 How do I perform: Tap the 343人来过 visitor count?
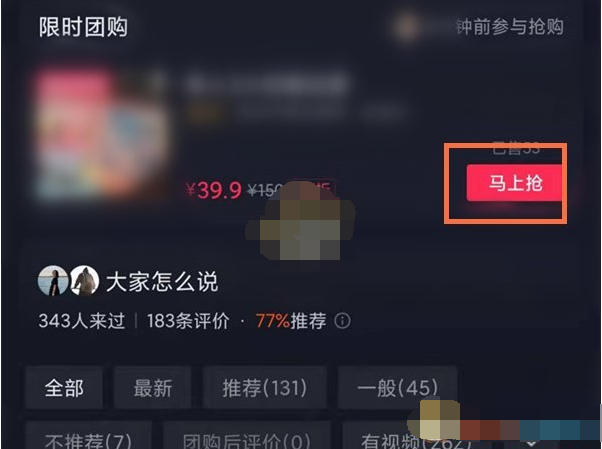pos(81,321)
